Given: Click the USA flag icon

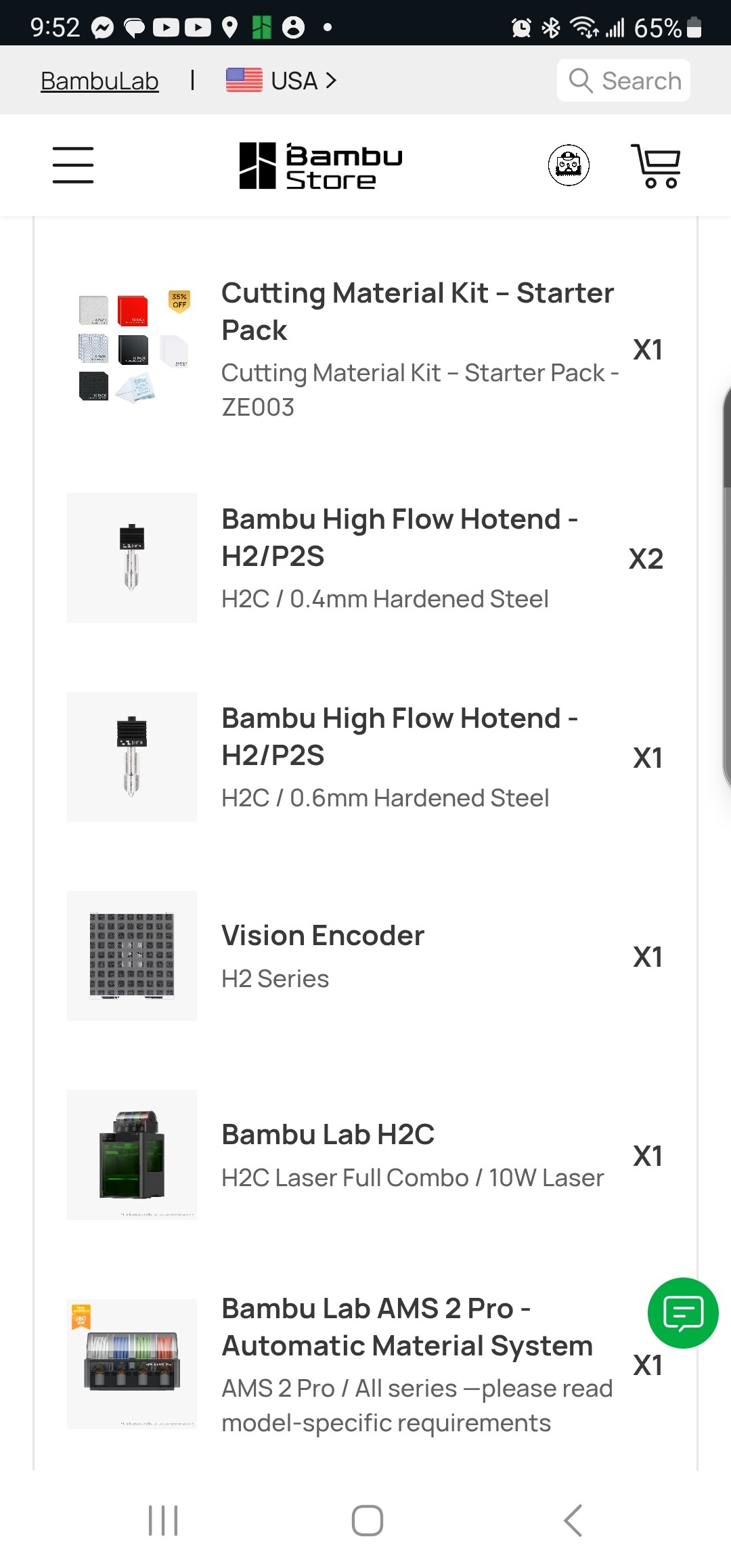Looking at the screenshot, I should [x=244, y=81].
